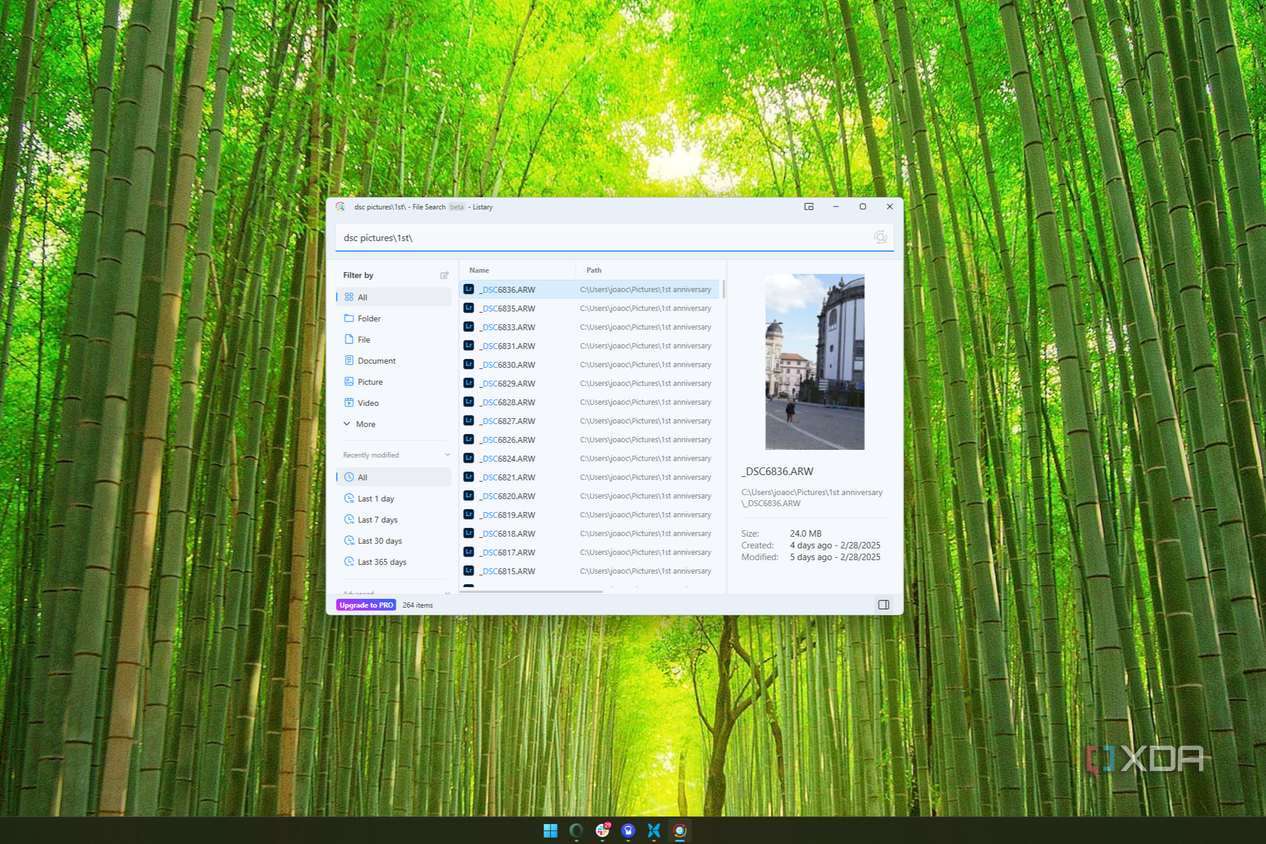
Task: Filter results by Picture
Action: pos(394,381)
